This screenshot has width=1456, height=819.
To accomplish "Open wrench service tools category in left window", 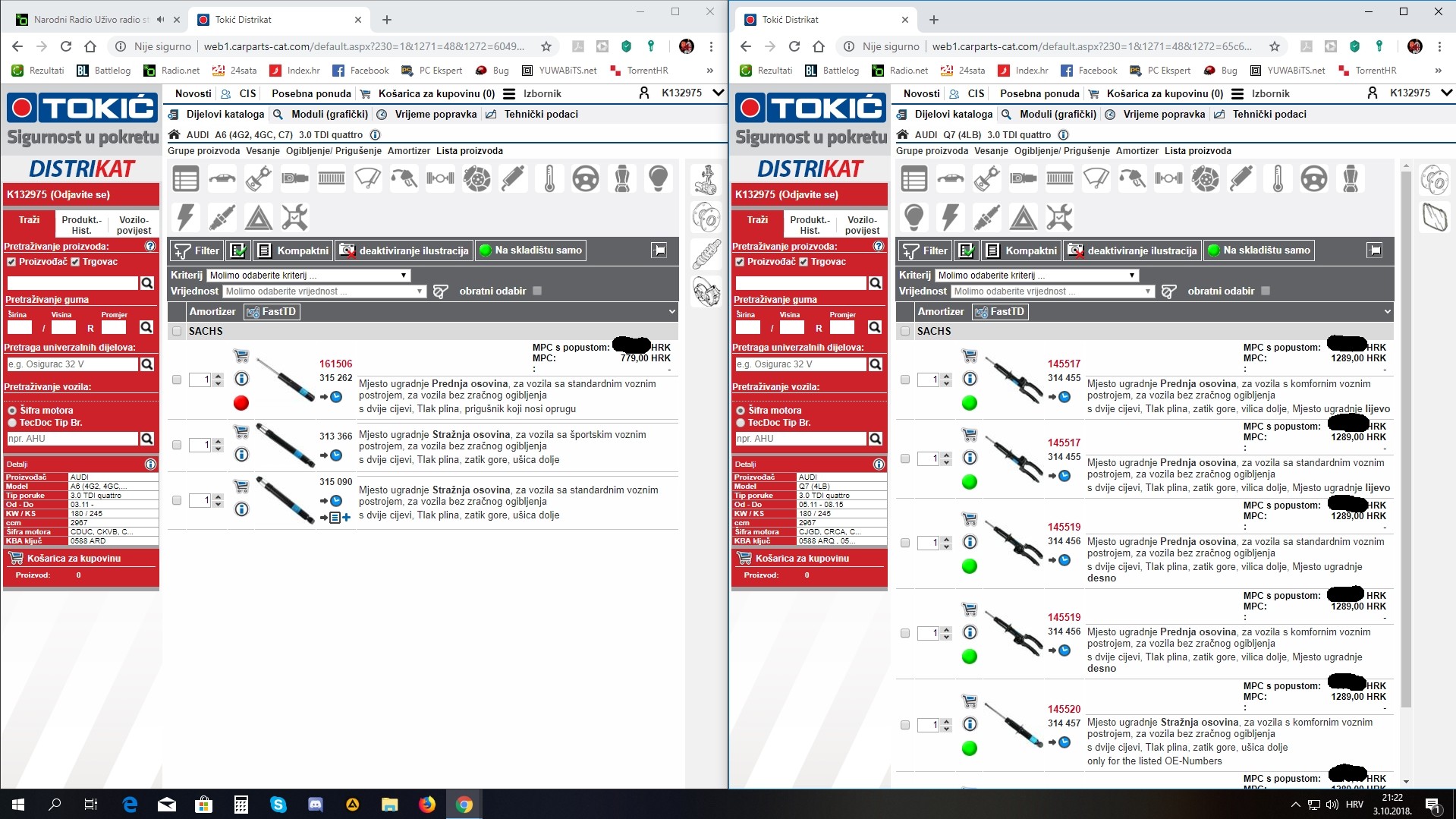I will 294,218.
